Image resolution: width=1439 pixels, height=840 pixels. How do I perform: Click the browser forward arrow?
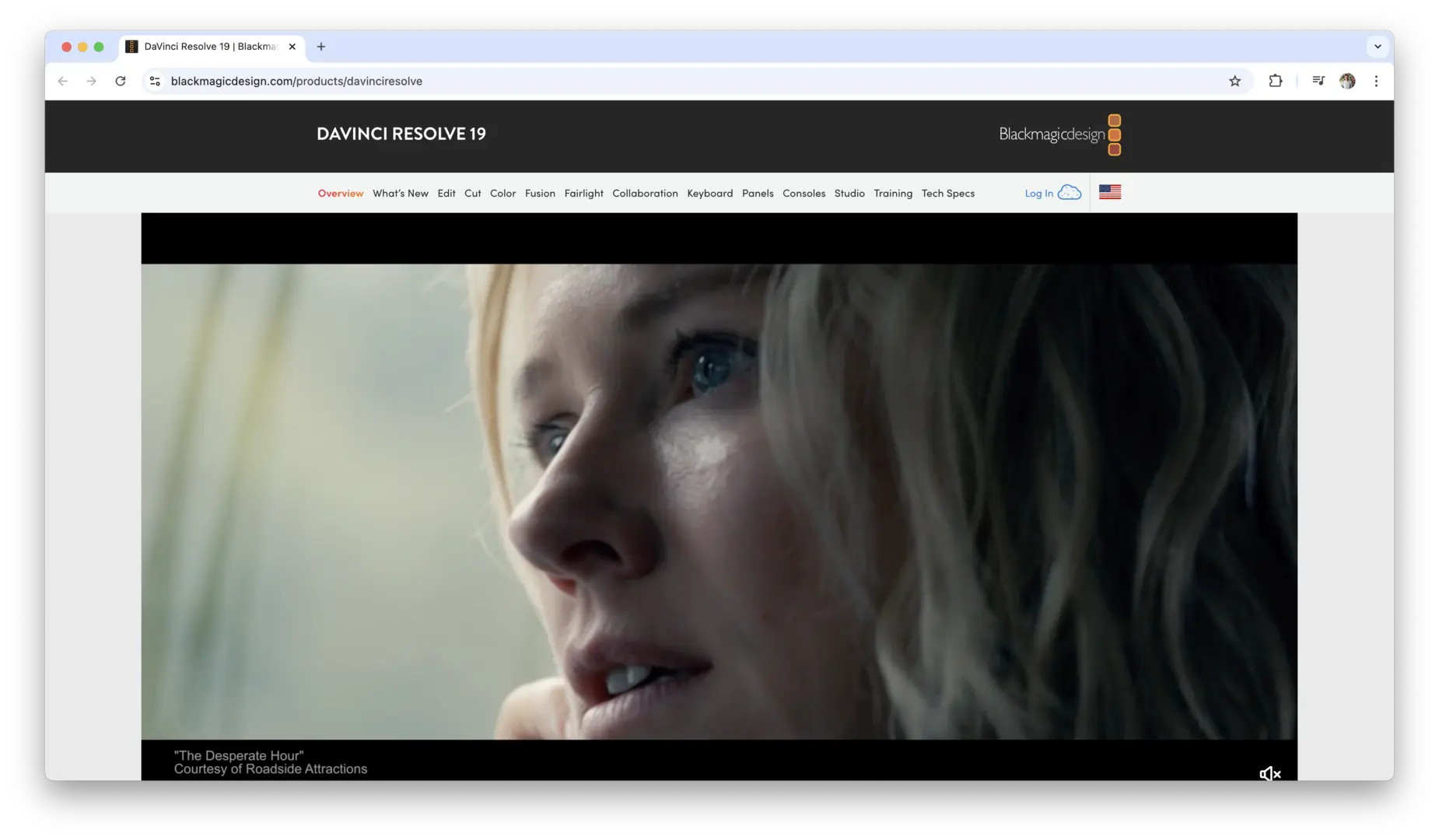pos(92,81)
